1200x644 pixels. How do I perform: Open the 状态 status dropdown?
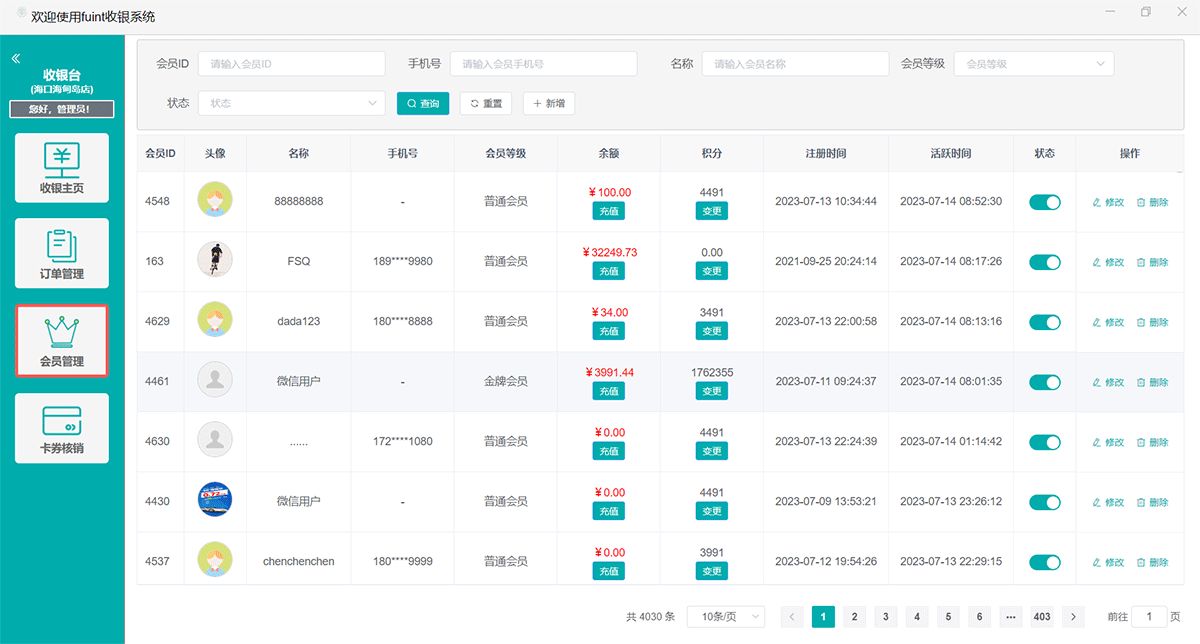click(x=291, y=103)
